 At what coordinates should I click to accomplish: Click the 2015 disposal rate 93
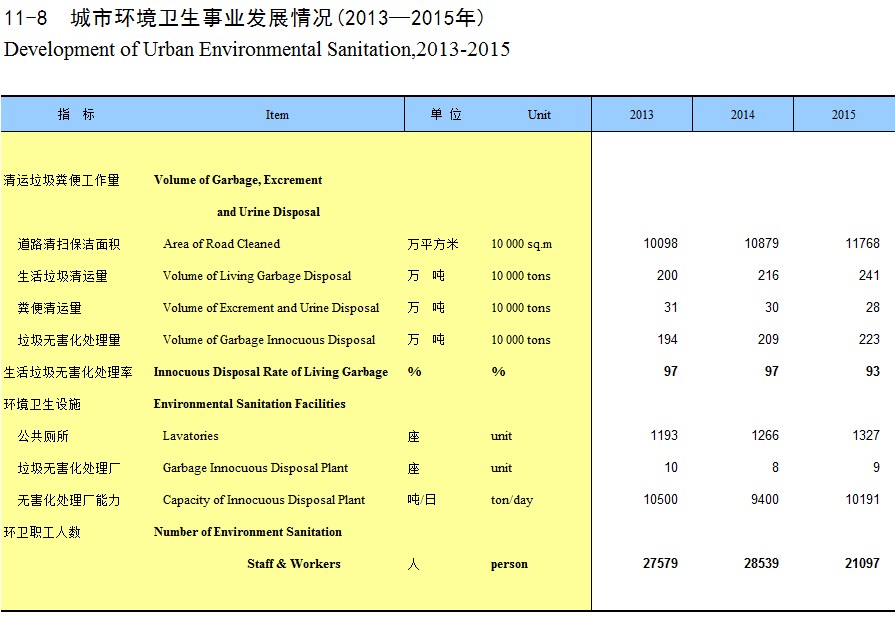coord(873,371)
